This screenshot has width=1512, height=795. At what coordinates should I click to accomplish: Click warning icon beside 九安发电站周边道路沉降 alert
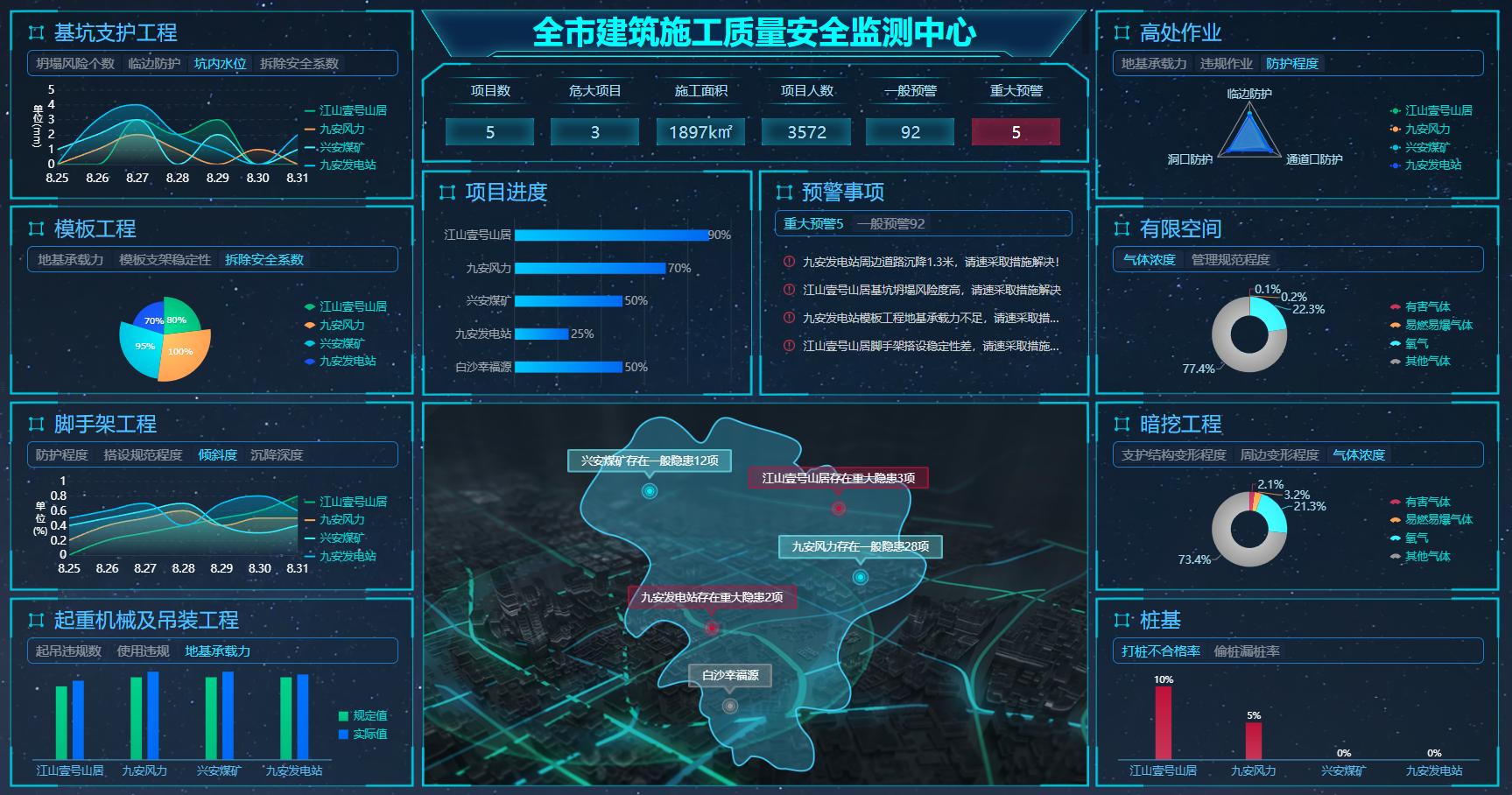(x=789, y=262)
